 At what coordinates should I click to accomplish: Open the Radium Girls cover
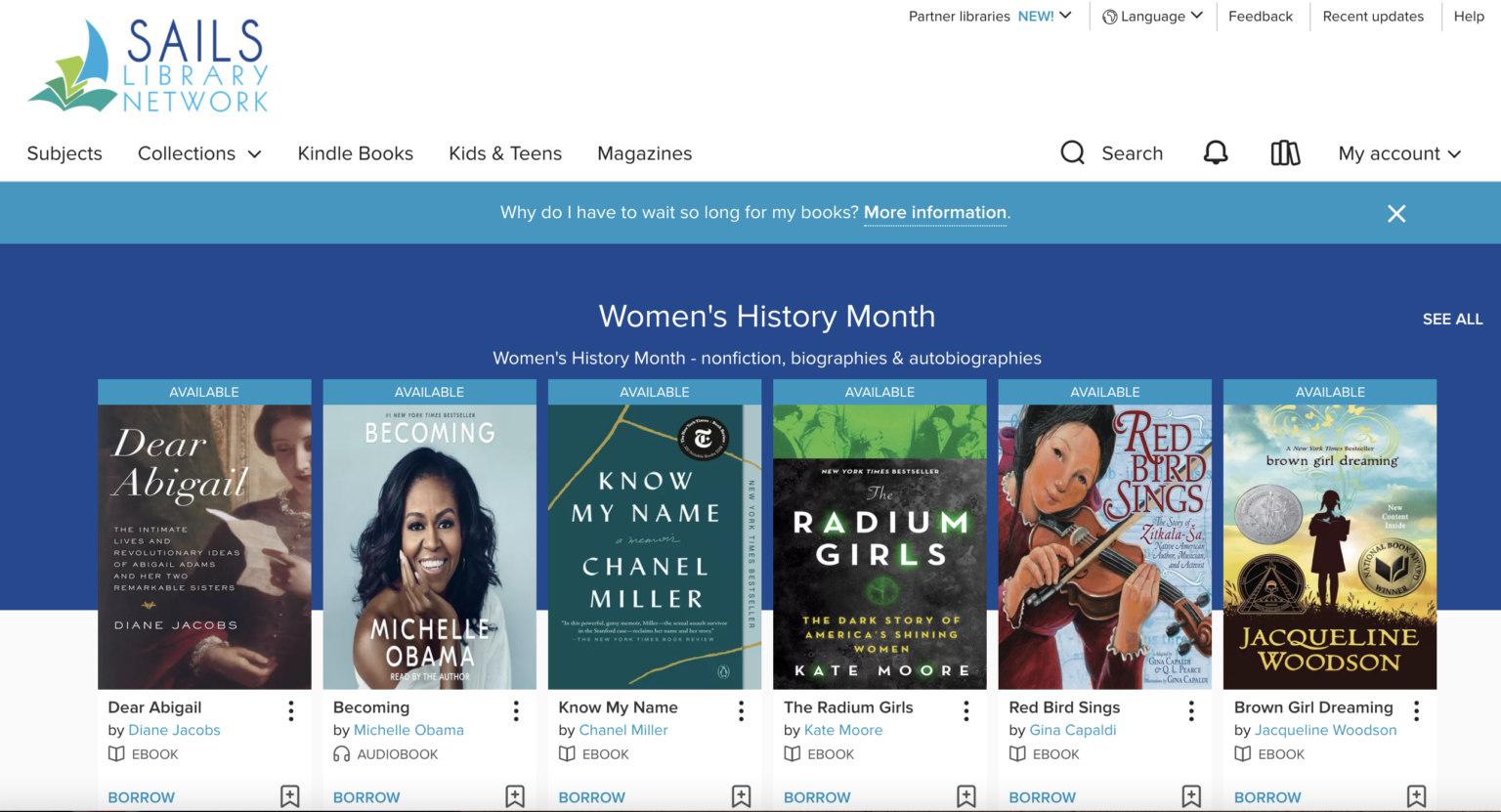(x=879, y=547)
